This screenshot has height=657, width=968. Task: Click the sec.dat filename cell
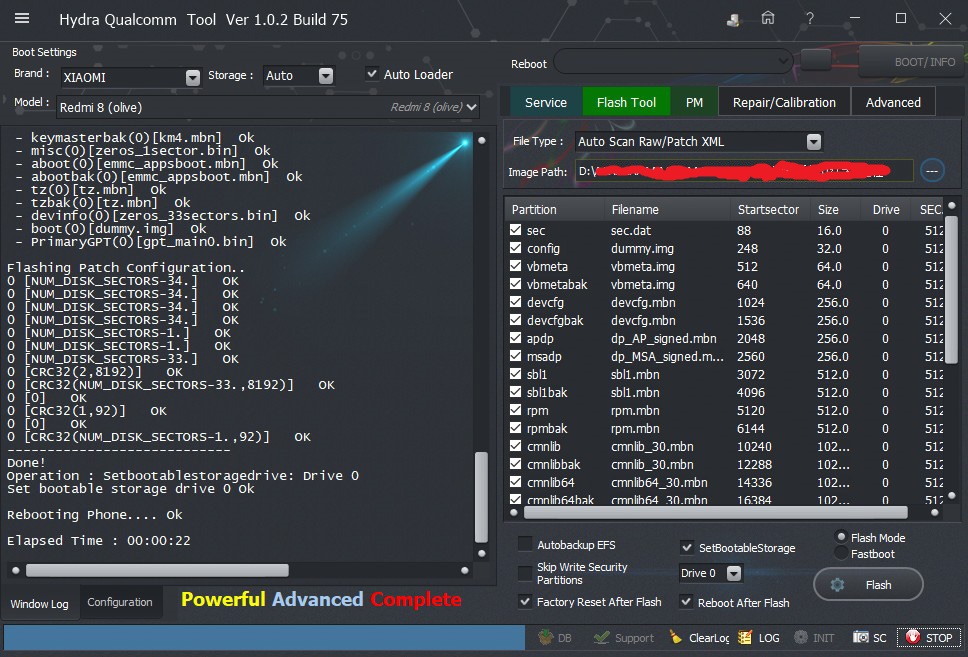click(x=631, y=230)
